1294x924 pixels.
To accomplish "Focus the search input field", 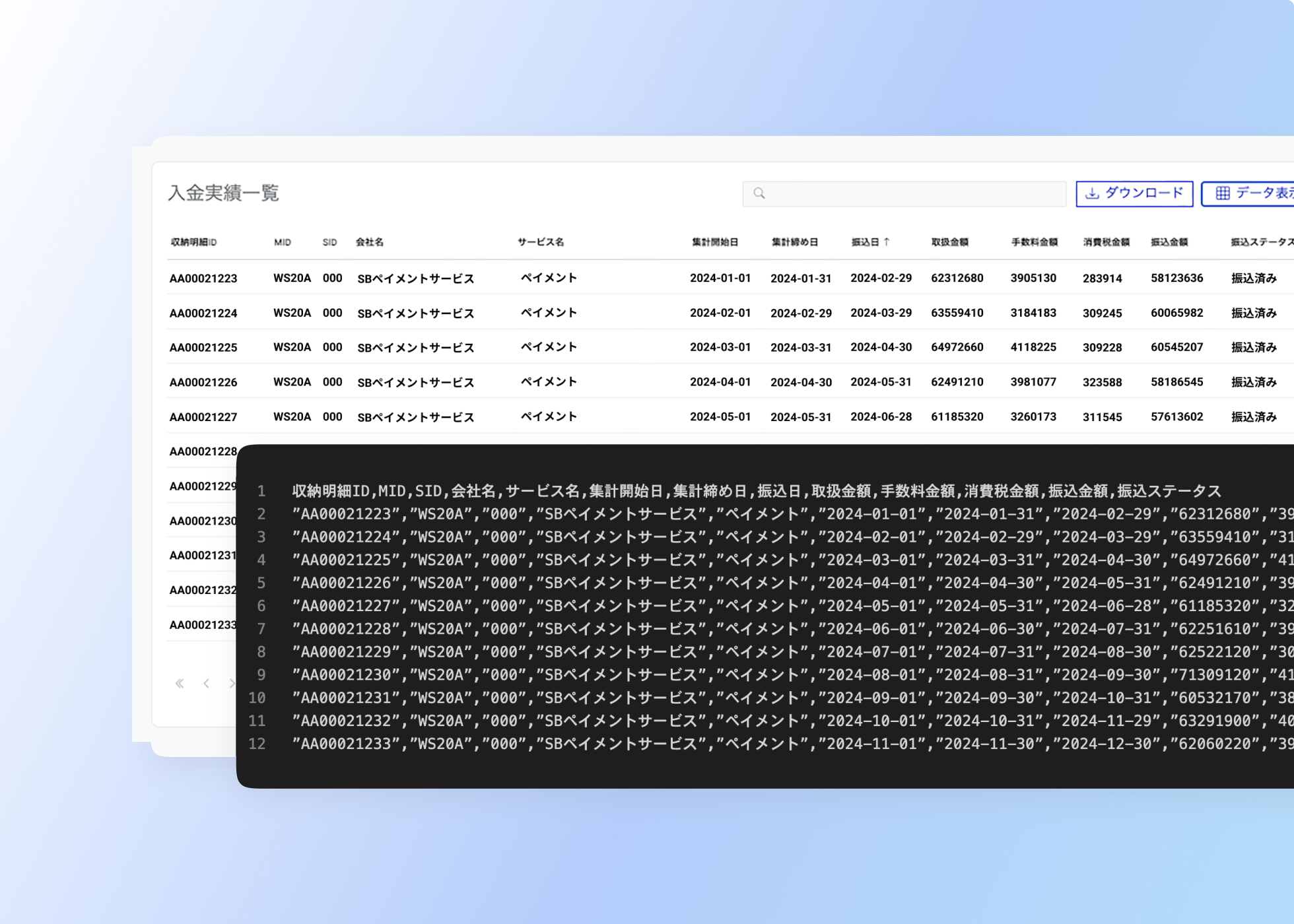I will [x=911, y=193].
